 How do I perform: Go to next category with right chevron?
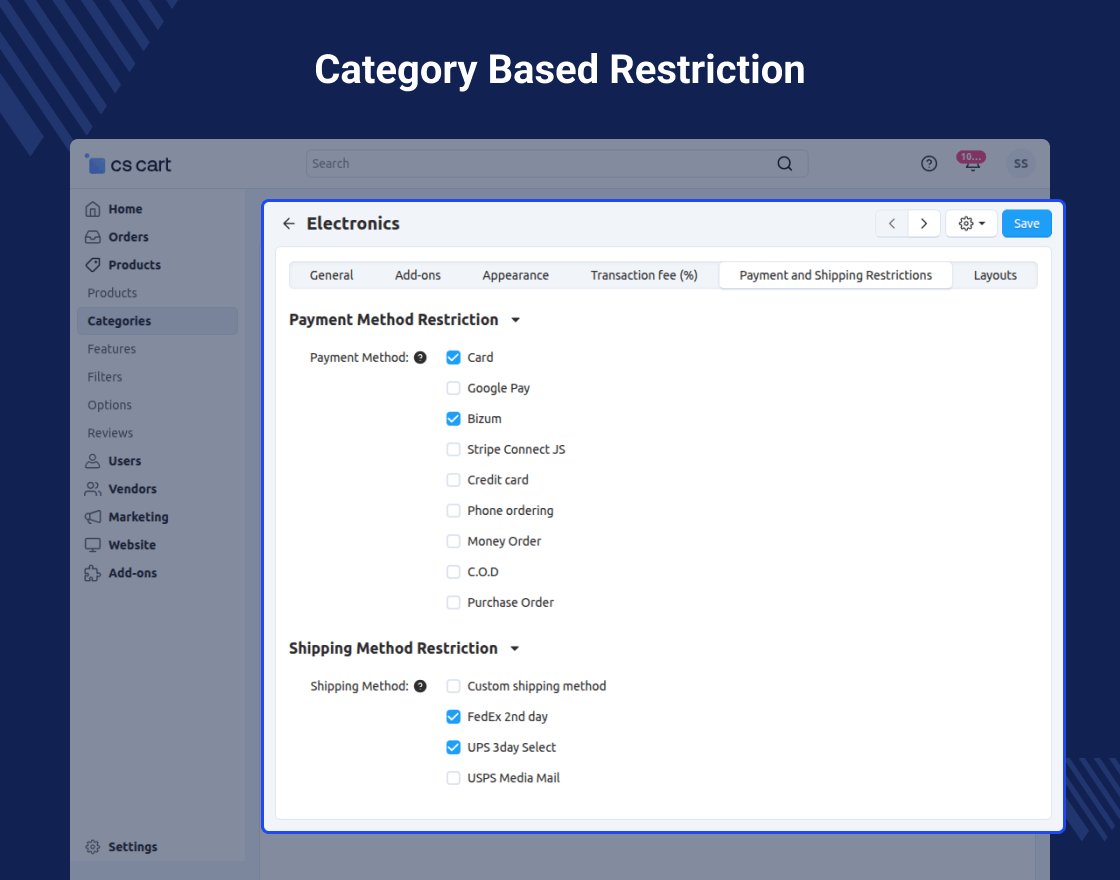(x=924, y=224)
